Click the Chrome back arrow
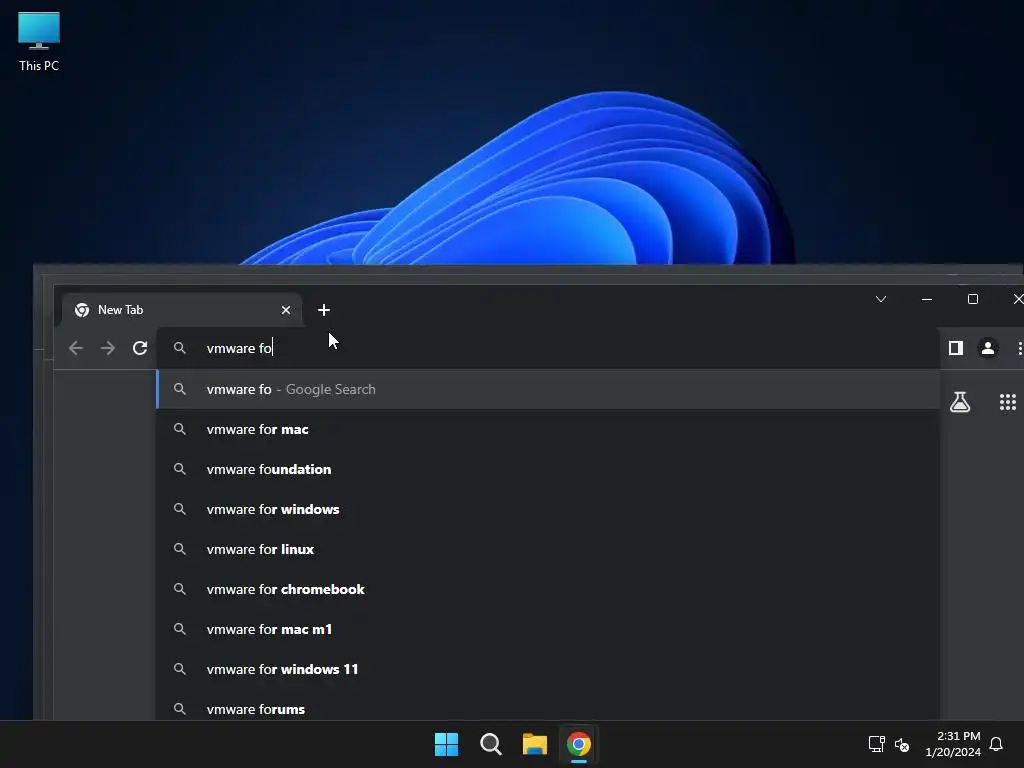The width and height of the screenshot is (1024, 768). [x=76, y=348]
